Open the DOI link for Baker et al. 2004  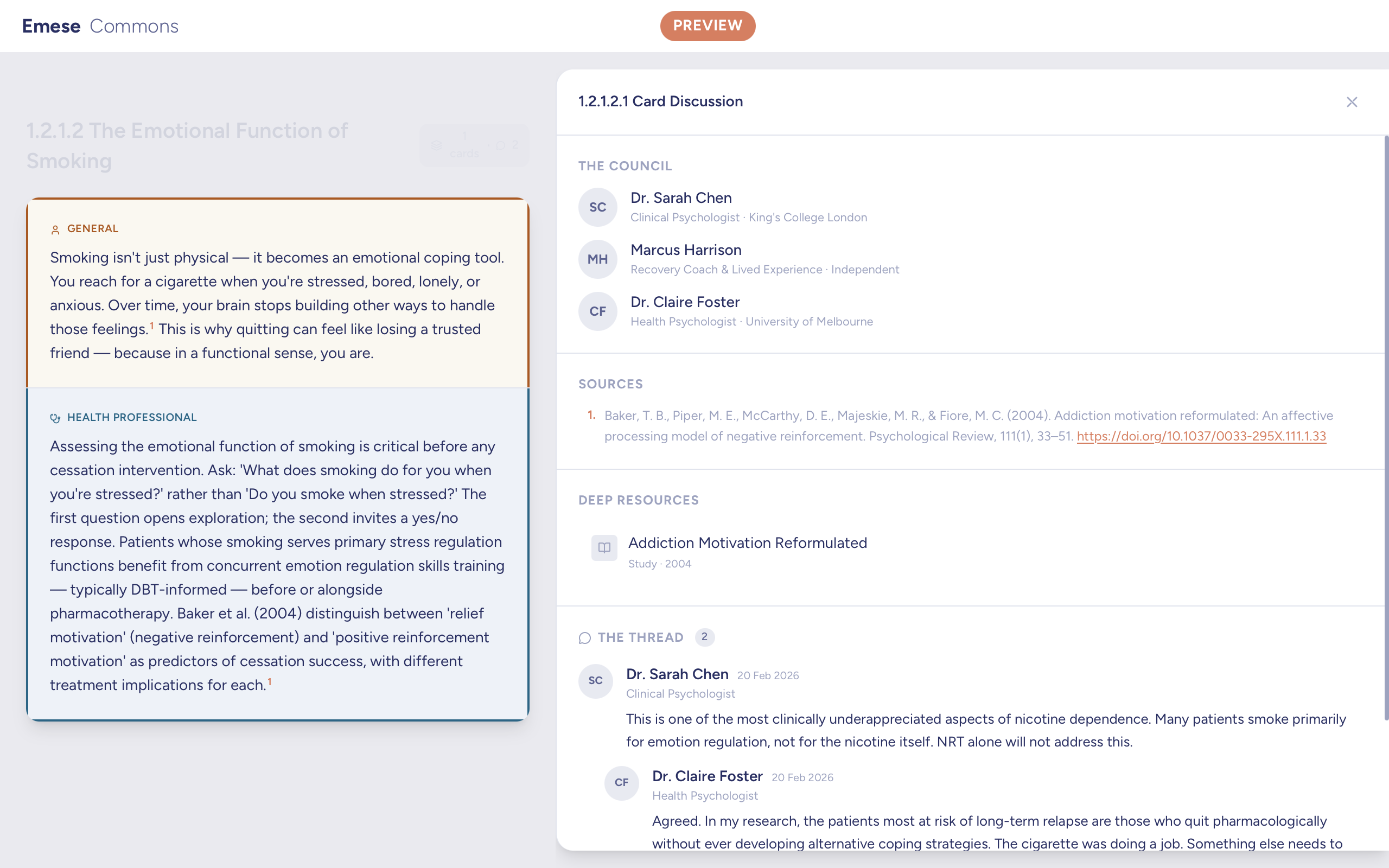click(x=1203, y=436)
